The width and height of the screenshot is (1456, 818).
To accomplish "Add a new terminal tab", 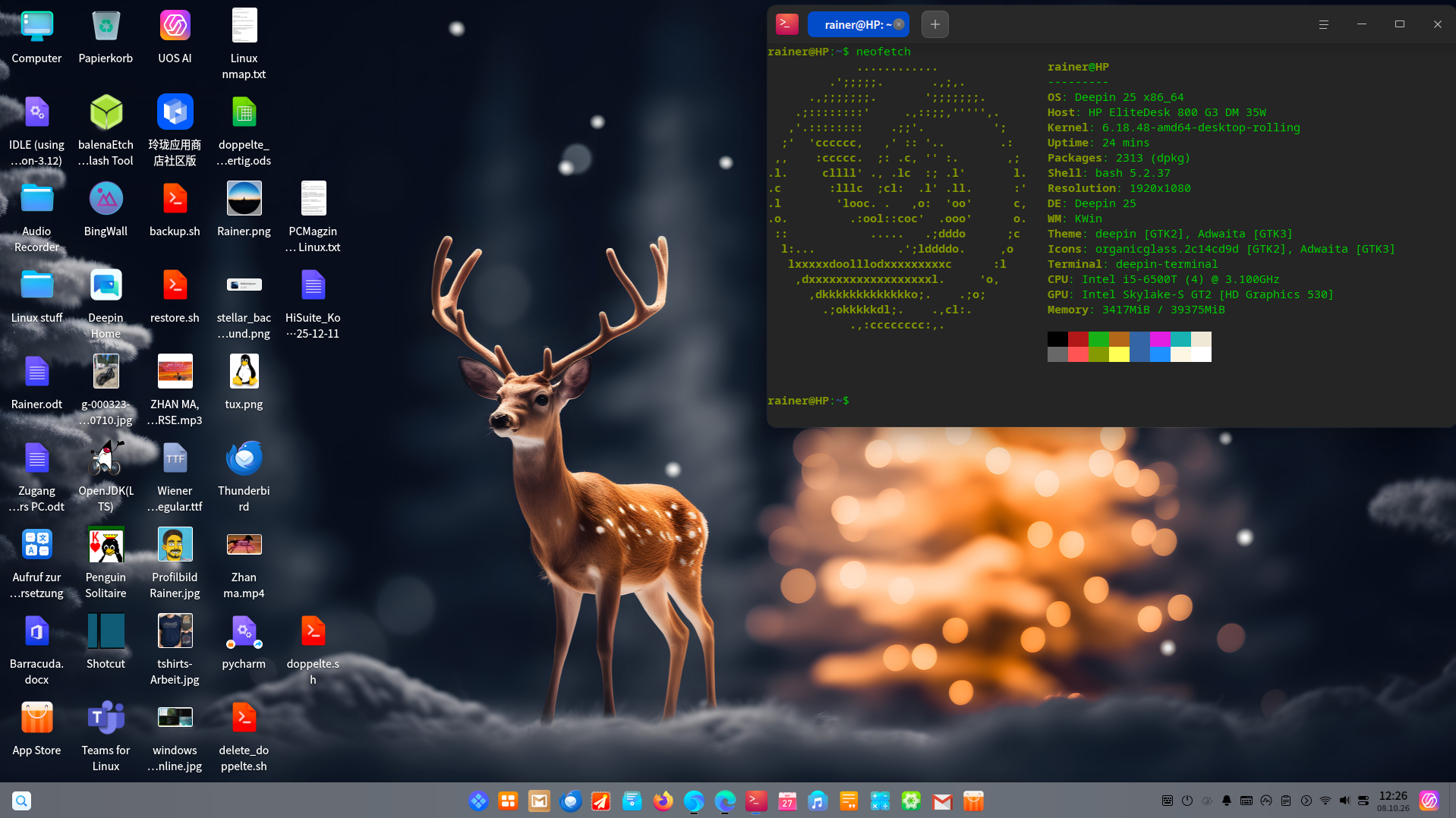I will 935,24.
